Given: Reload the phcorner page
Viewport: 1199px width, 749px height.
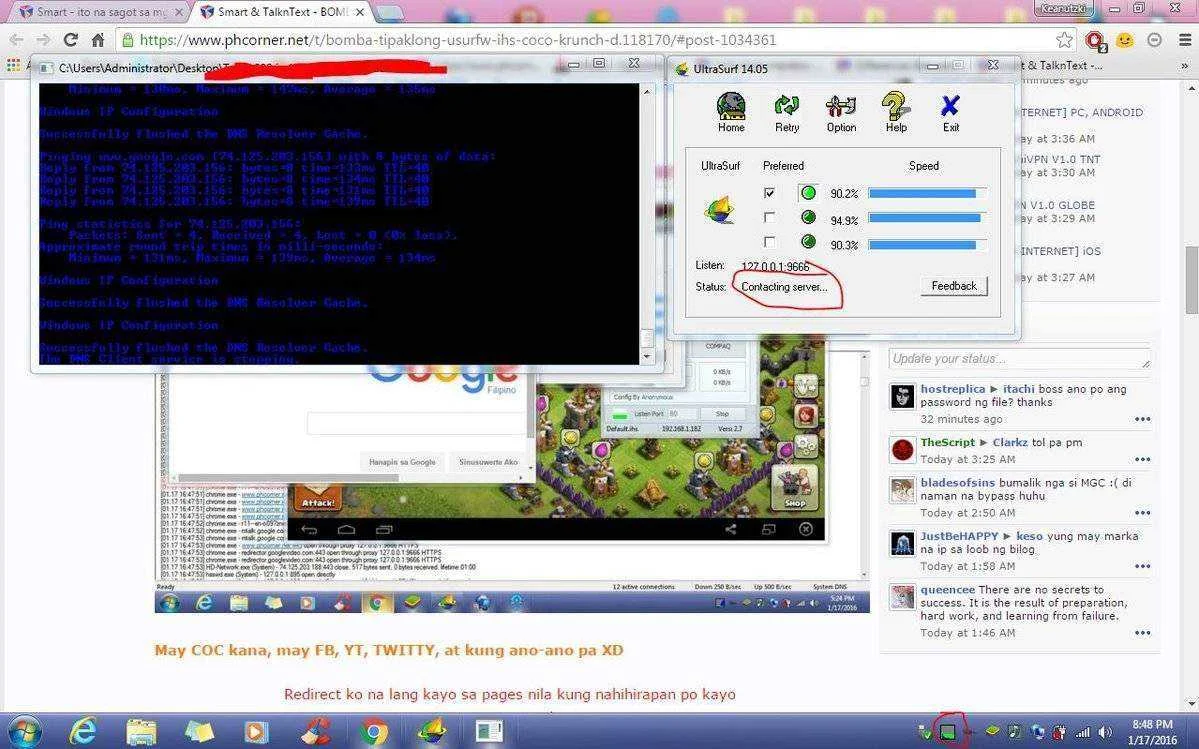Looking at the screenshot, I should pos(71,40).
